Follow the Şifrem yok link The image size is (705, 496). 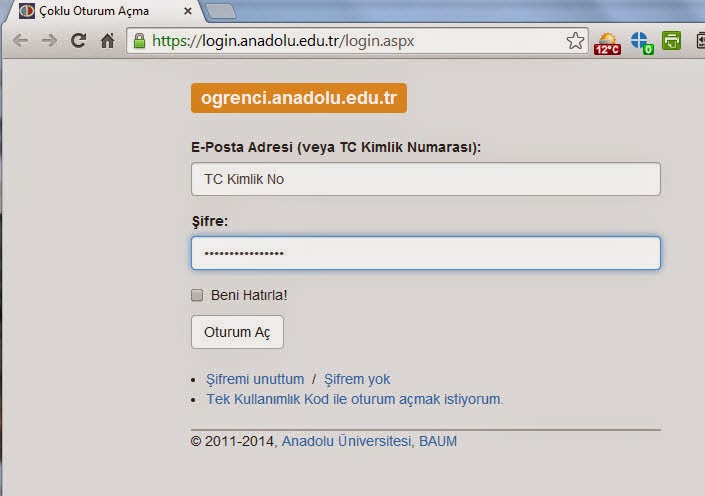click(357, 379)
